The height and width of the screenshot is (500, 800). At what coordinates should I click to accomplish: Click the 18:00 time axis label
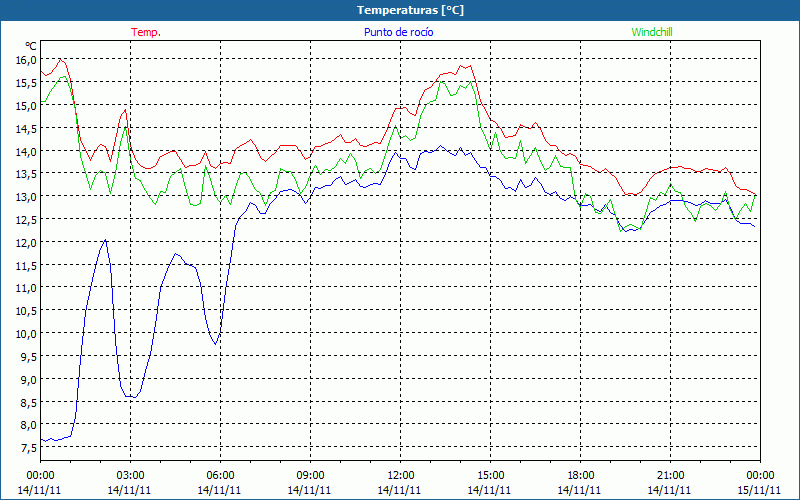580,476
